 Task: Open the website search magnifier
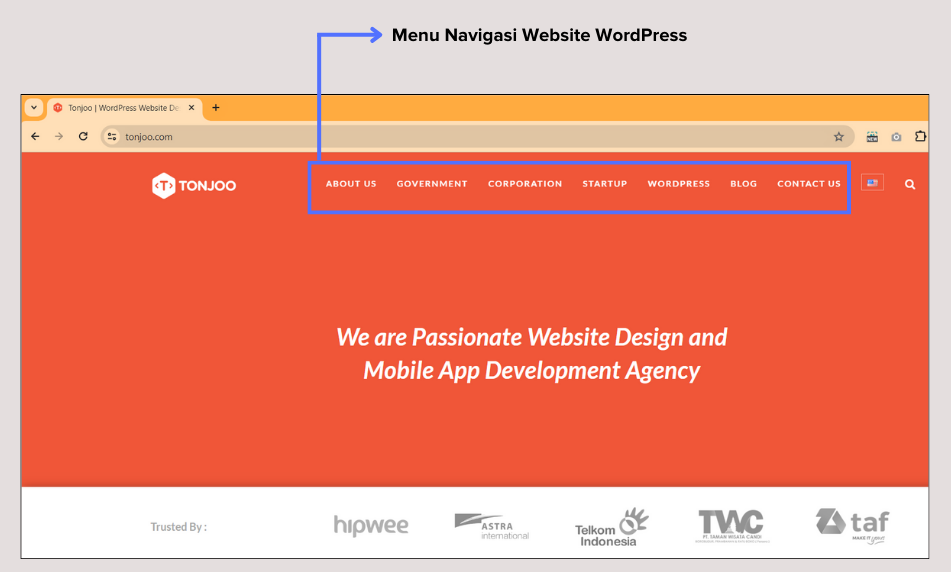pos(910,184)
